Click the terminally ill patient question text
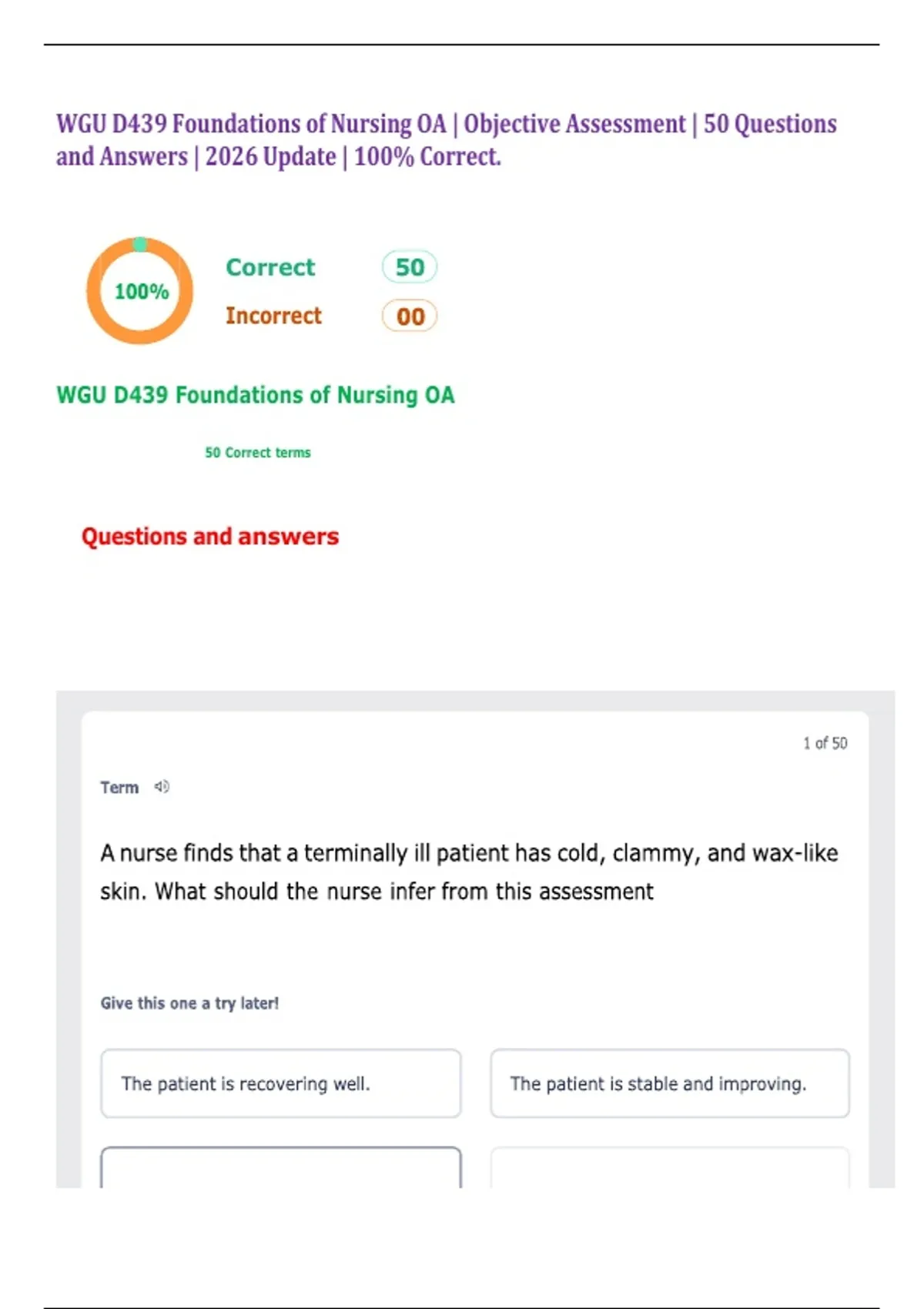This screenshot has width=924, height=1309. [x=469, y=872]
